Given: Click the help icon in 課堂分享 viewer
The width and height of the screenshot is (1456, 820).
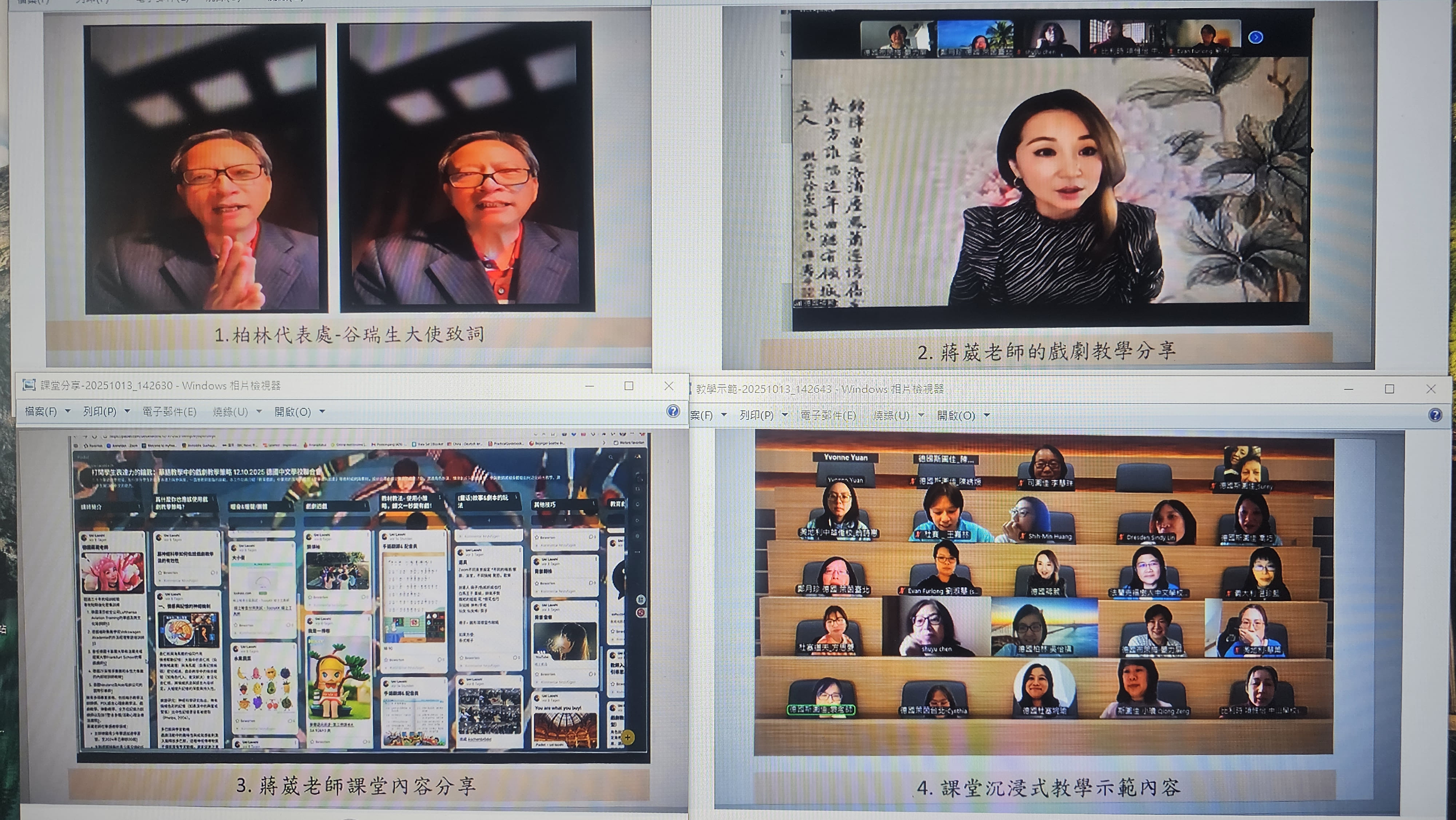Looking at the screenshot, I should [x=673, y=411].
